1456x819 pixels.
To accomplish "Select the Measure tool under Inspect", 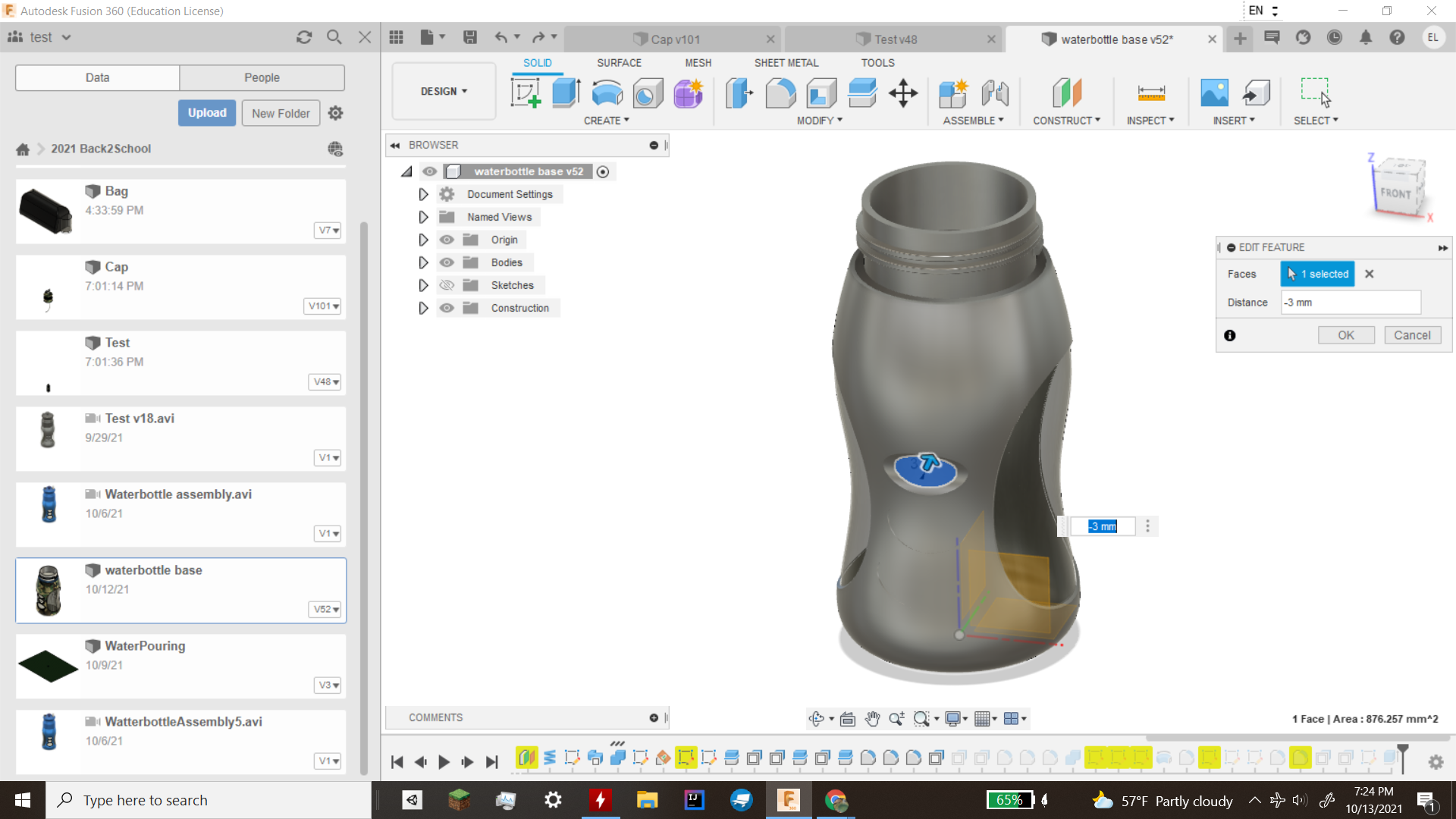I will (x=1150, y=93).
